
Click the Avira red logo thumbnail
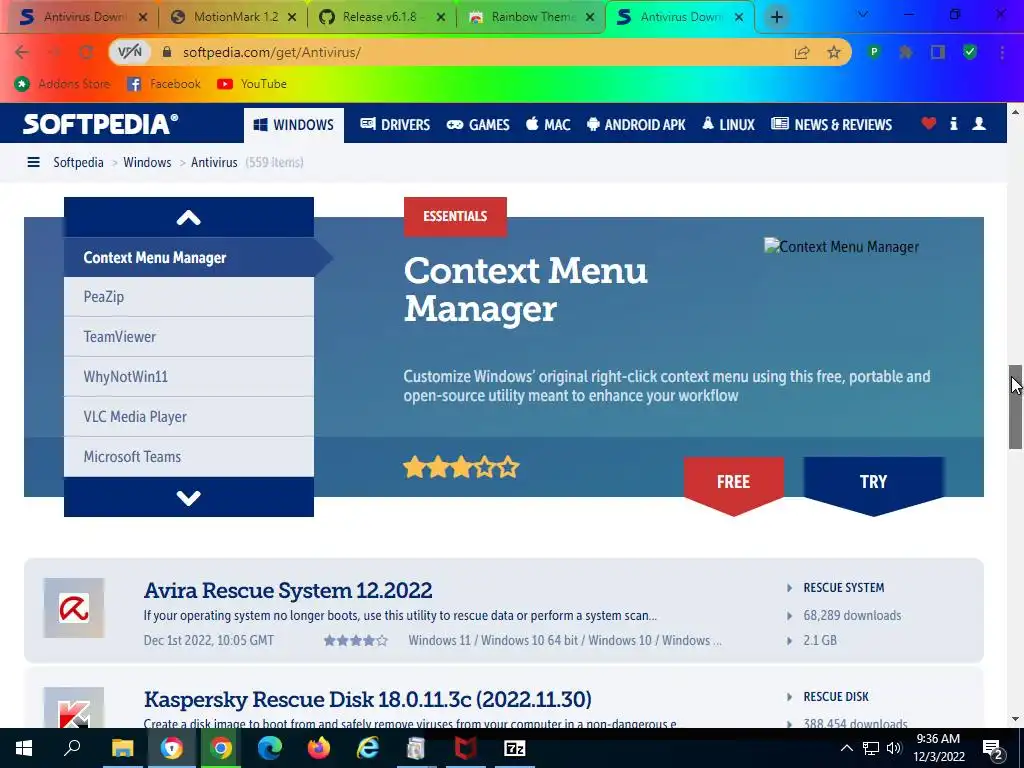pyautogui.click(x=74, y=608)
